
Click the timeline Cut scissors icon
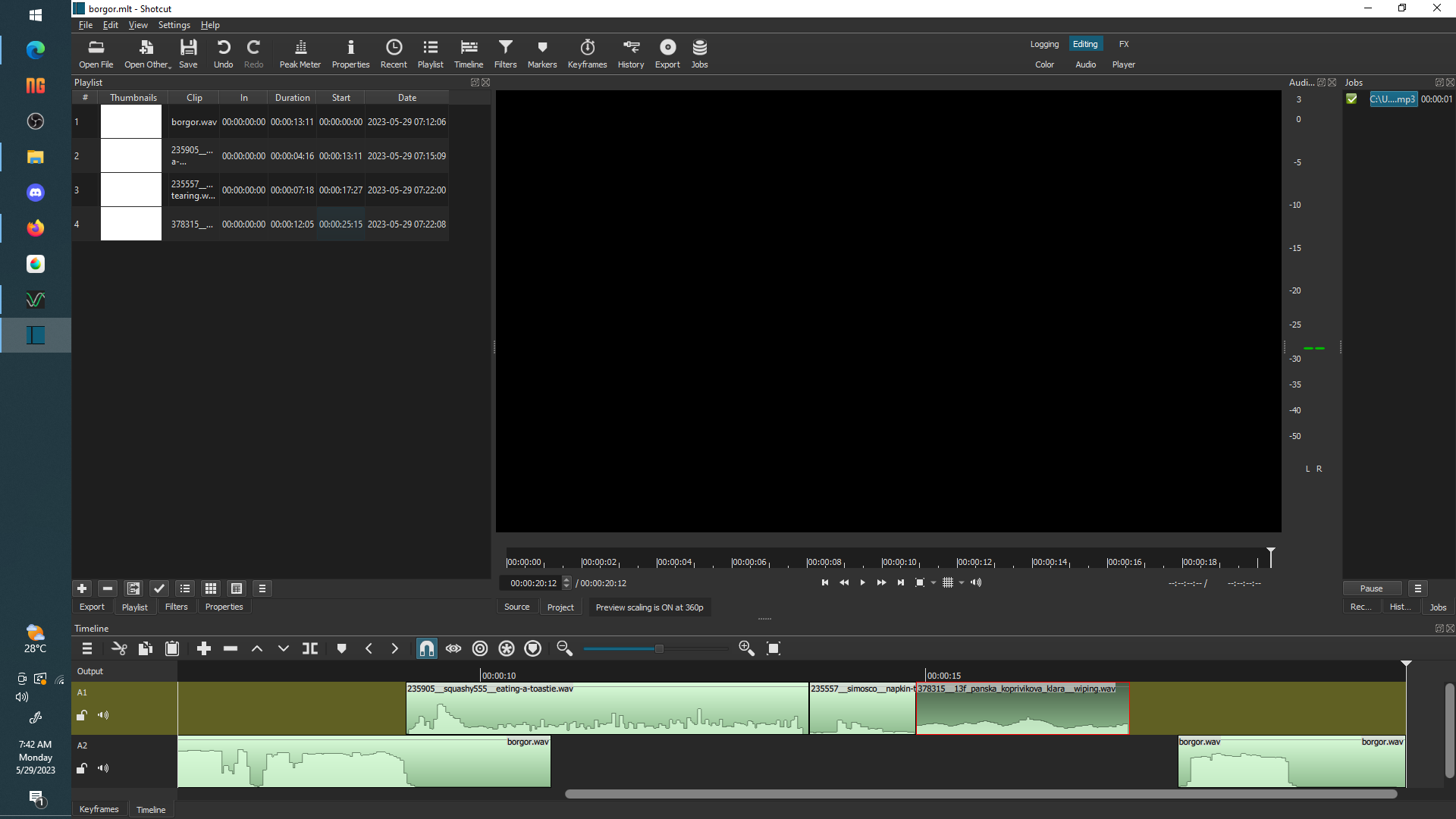click(x=119, y=648)
